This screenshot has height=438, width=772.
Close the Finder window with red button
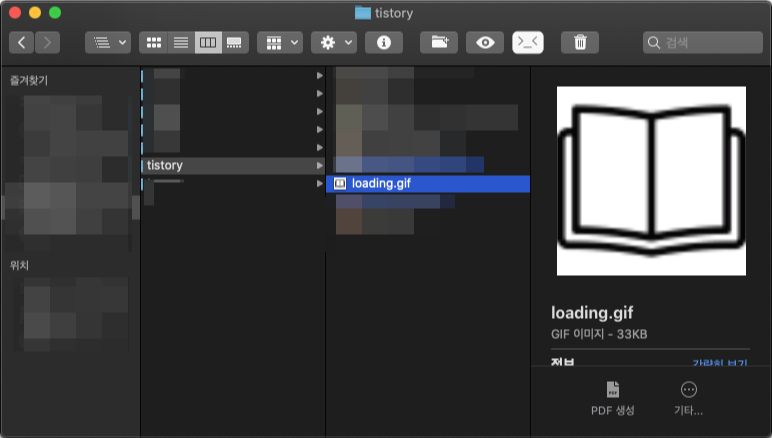pos(15,13)
